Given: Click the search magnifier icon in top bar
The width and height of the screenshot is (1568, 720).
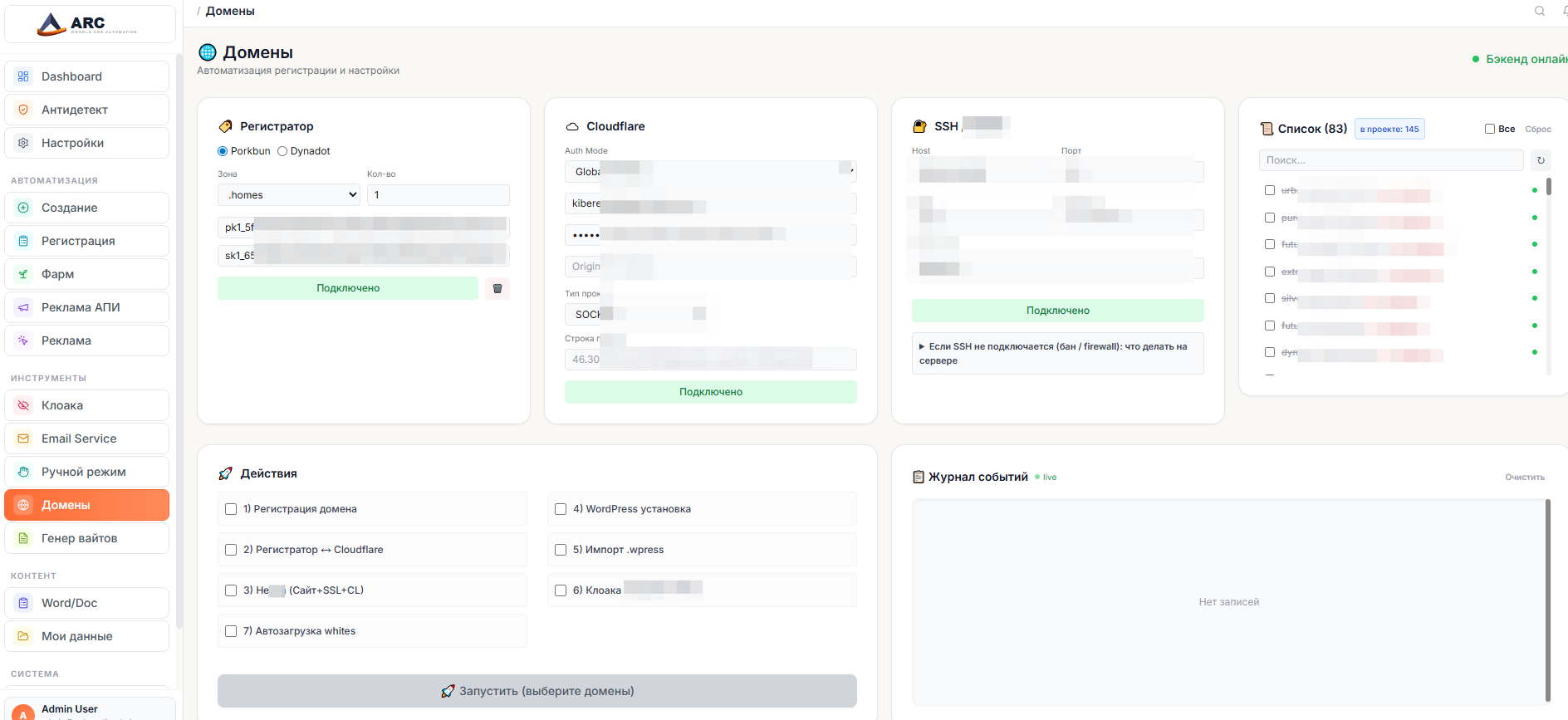Looking at the screenshot, I should (x=1539, y=11).
